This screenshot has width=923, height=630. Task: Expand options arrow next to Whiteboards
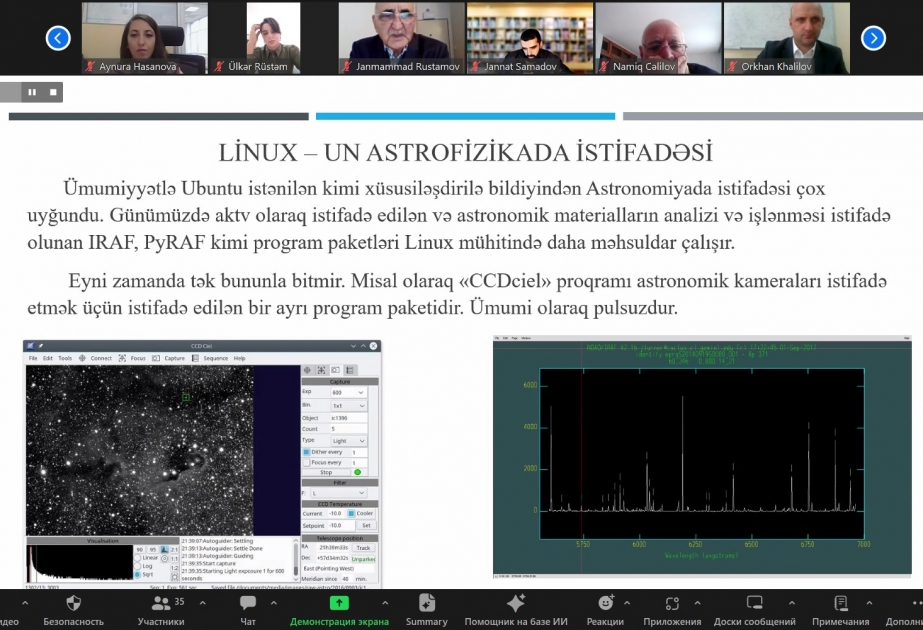click(x=792, y=603)
